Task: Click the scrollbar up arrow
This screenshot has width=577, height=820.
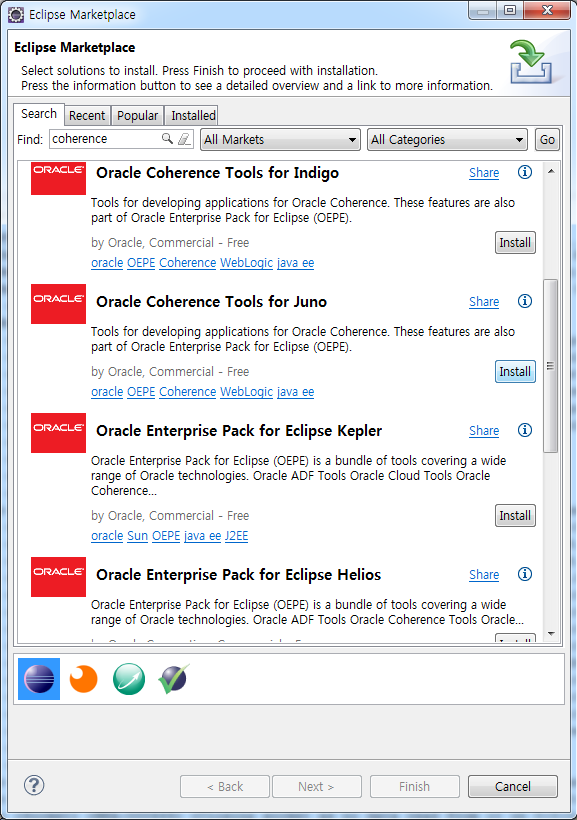Action: (551, 171)
